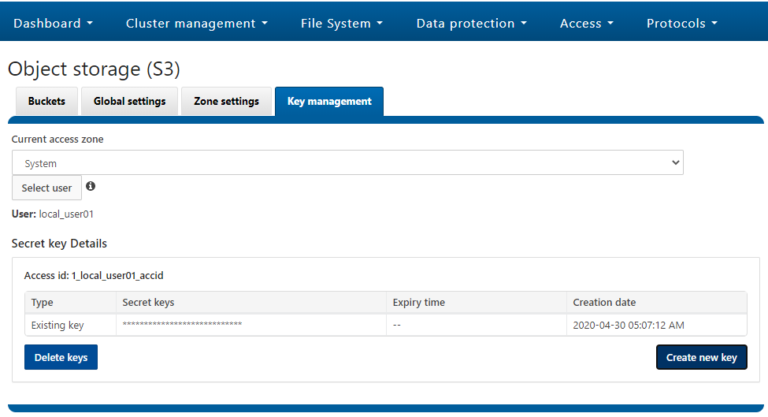The image size is (768, 417).
Task: Select the Zone settings tab
Action: (226, 101)
